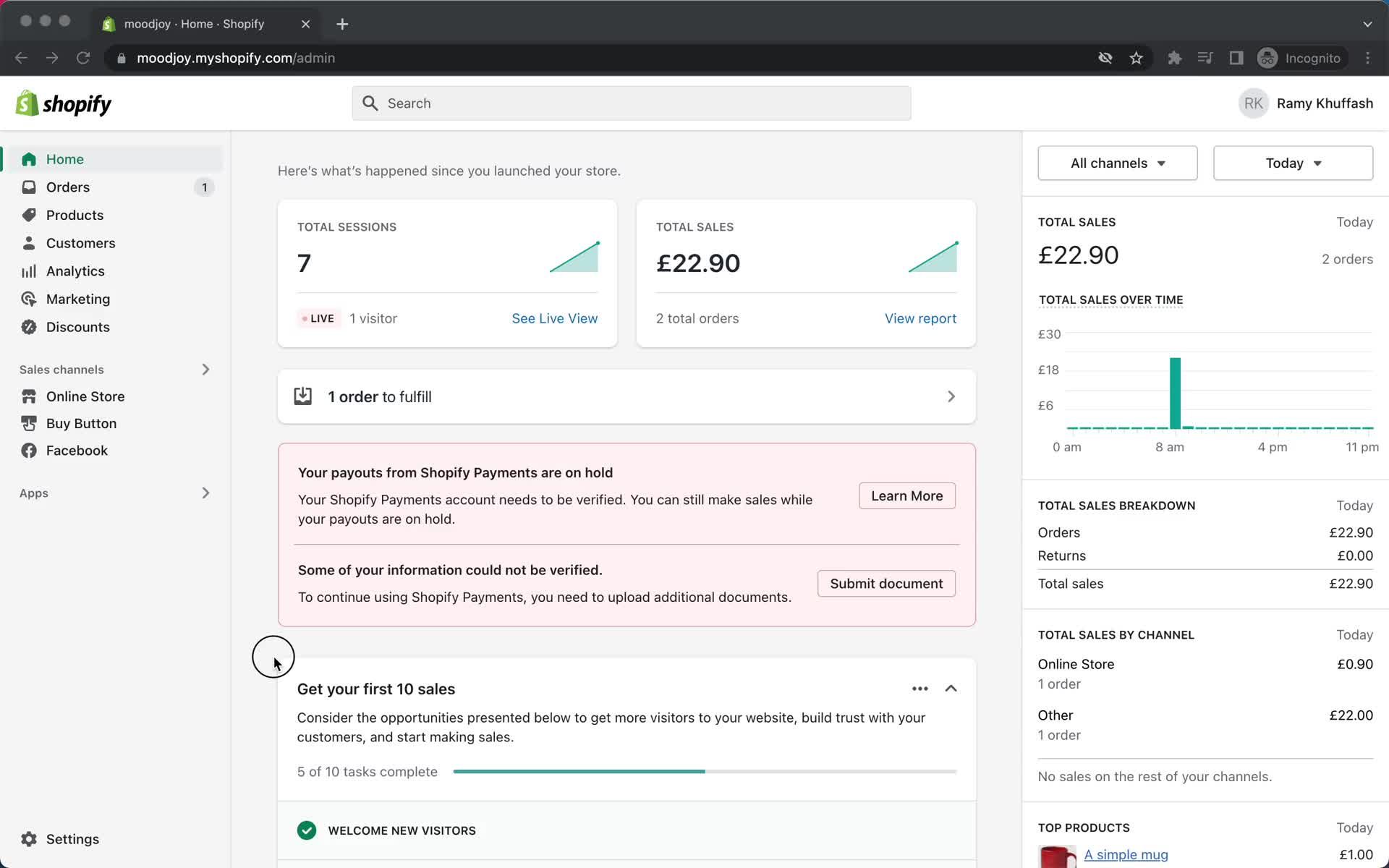Toggle the browser tracking-protection eye icon
The width and height of the screenshot is (1389, 868).
(x=1105, y=58)
